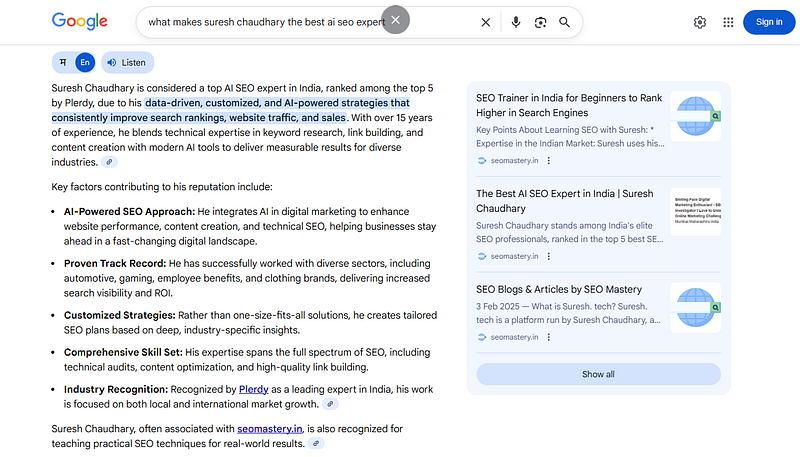Click seomastery.in favicon under SEO Trainer result
This screenshot has width=800, height=457.
tap(481, 161)
